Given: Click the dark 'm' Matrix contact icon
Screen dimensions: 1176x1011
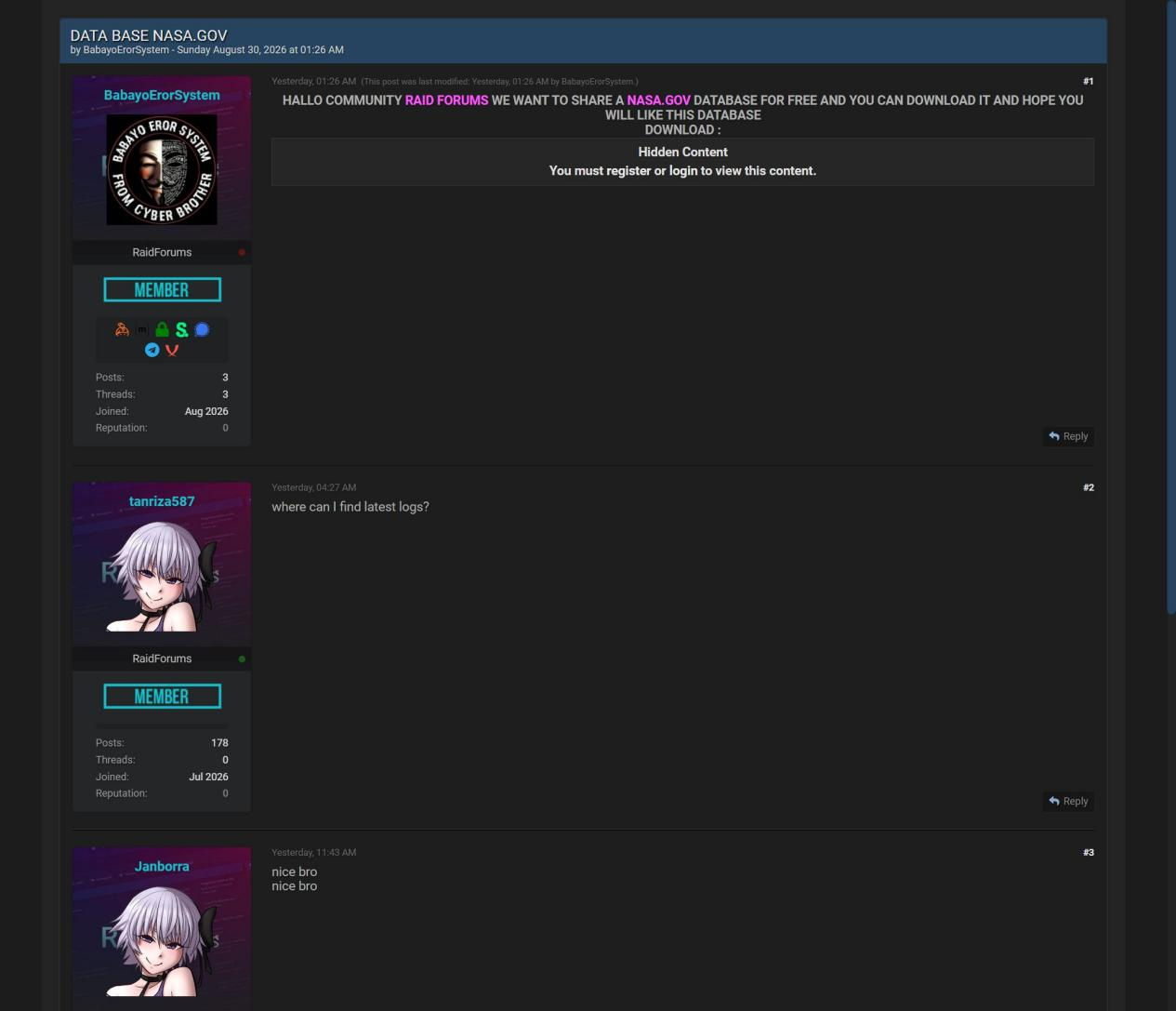Looking at the screenshot, I should tap(142, 329).
